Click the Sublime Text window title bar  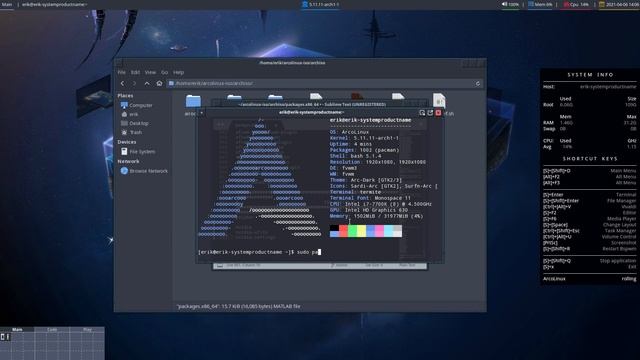pyautogui.click(x=312, y=104)
